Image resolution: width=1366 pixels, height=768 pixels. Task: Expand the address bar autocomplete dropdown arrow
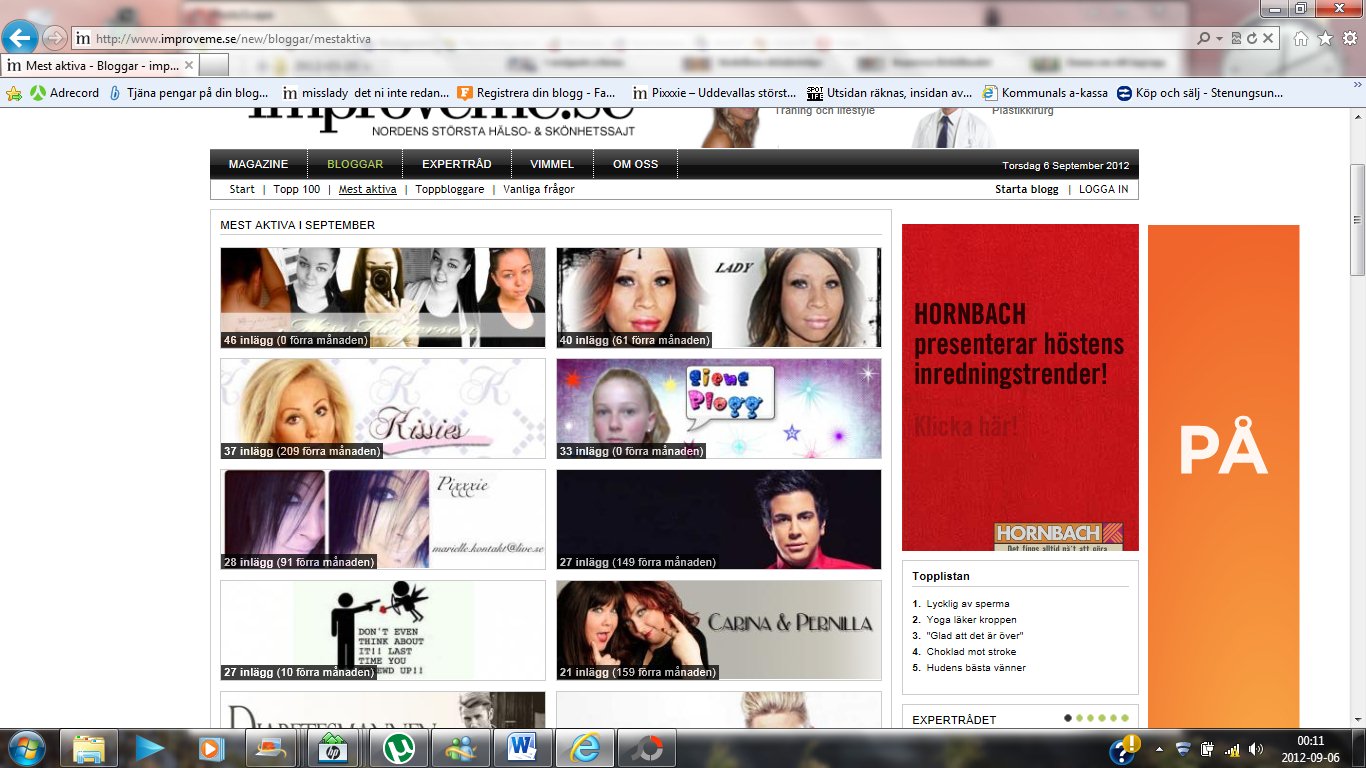pos(1219,38)
